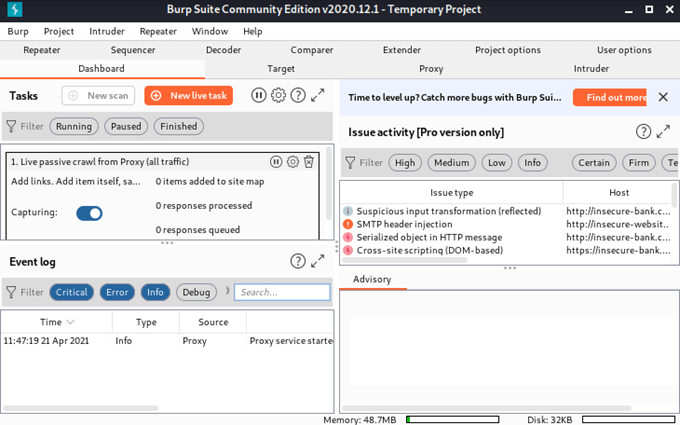Toggle the Running tasks filter

pyautogui.click(x=74, y=126)
